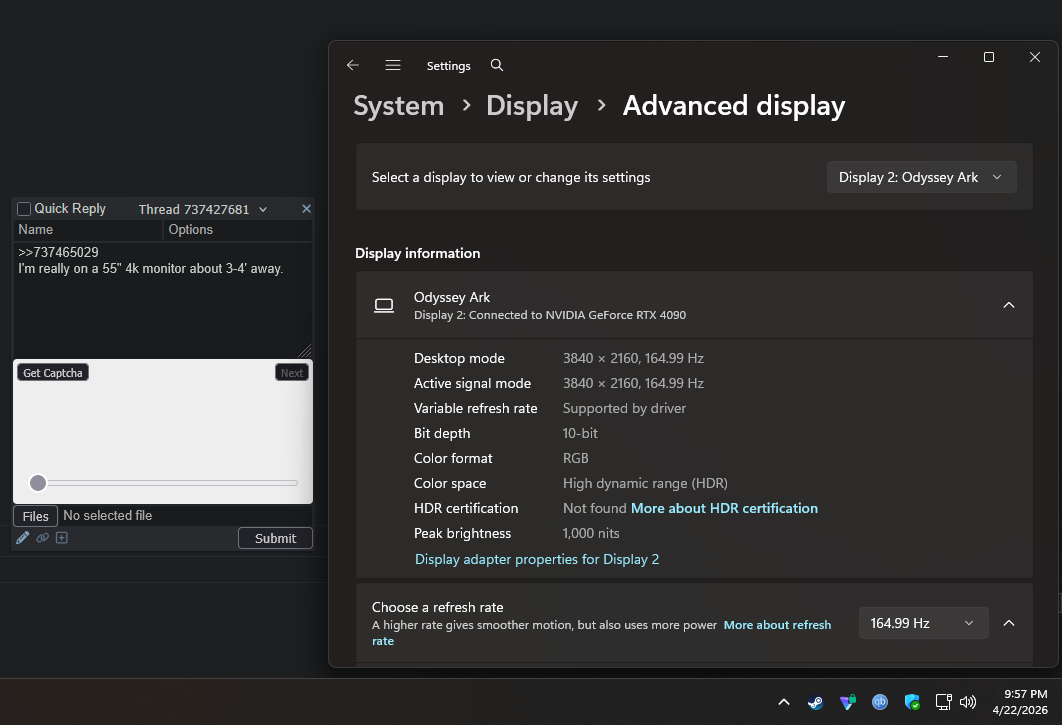Click the Settings search magnifier icon
This screenshot has height=725, width=1062.
(x=497, y=65)
